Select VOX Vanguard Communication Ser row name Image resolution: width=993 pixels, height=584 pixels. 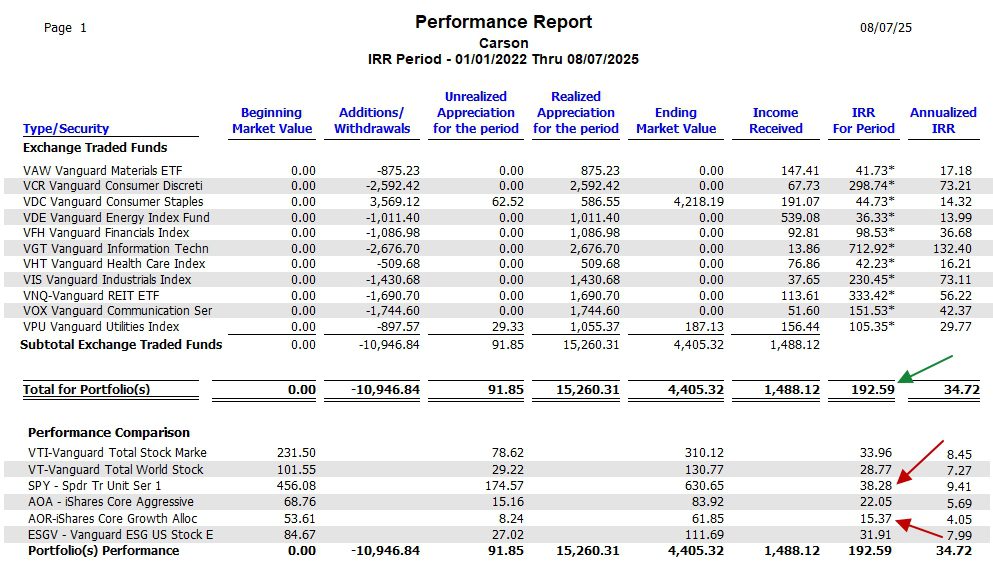(x=118, y=310)
